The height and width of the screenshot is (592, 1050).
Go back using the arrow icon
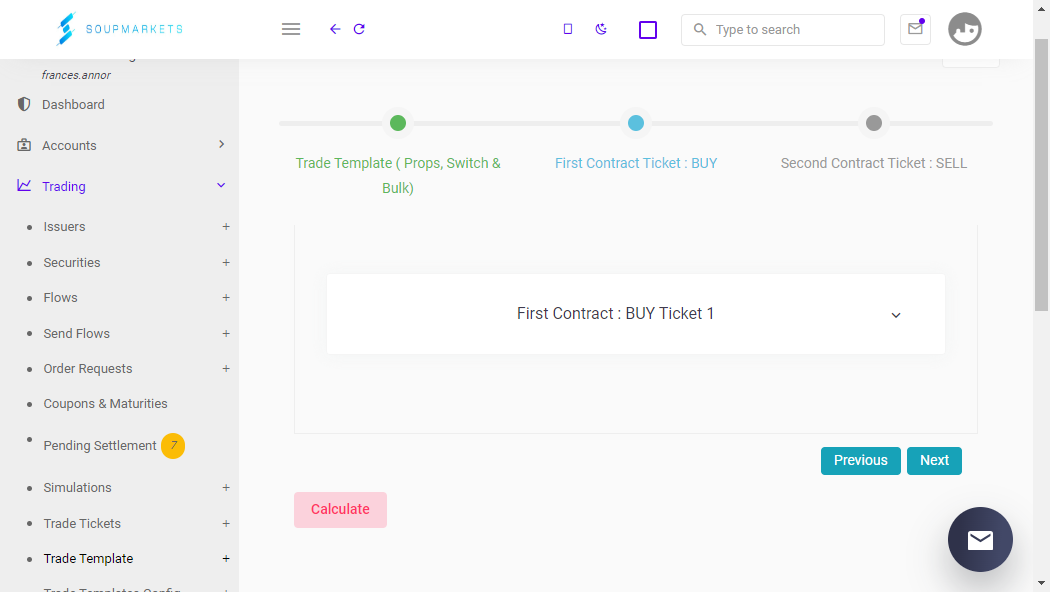tap(335, 29)
